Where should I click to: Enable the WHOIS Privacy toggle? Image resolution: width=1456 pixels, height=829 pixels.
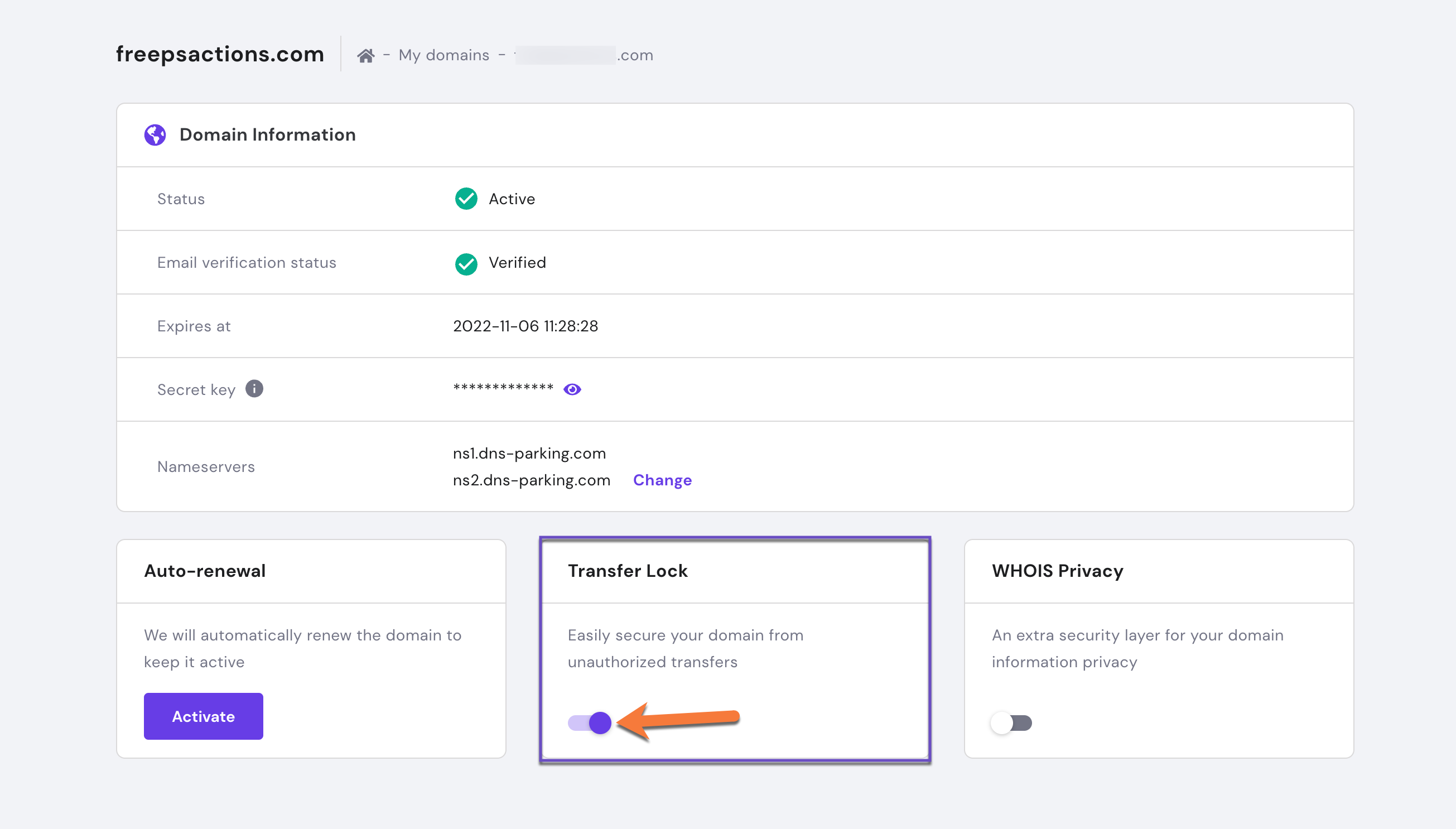point(1011,722)
